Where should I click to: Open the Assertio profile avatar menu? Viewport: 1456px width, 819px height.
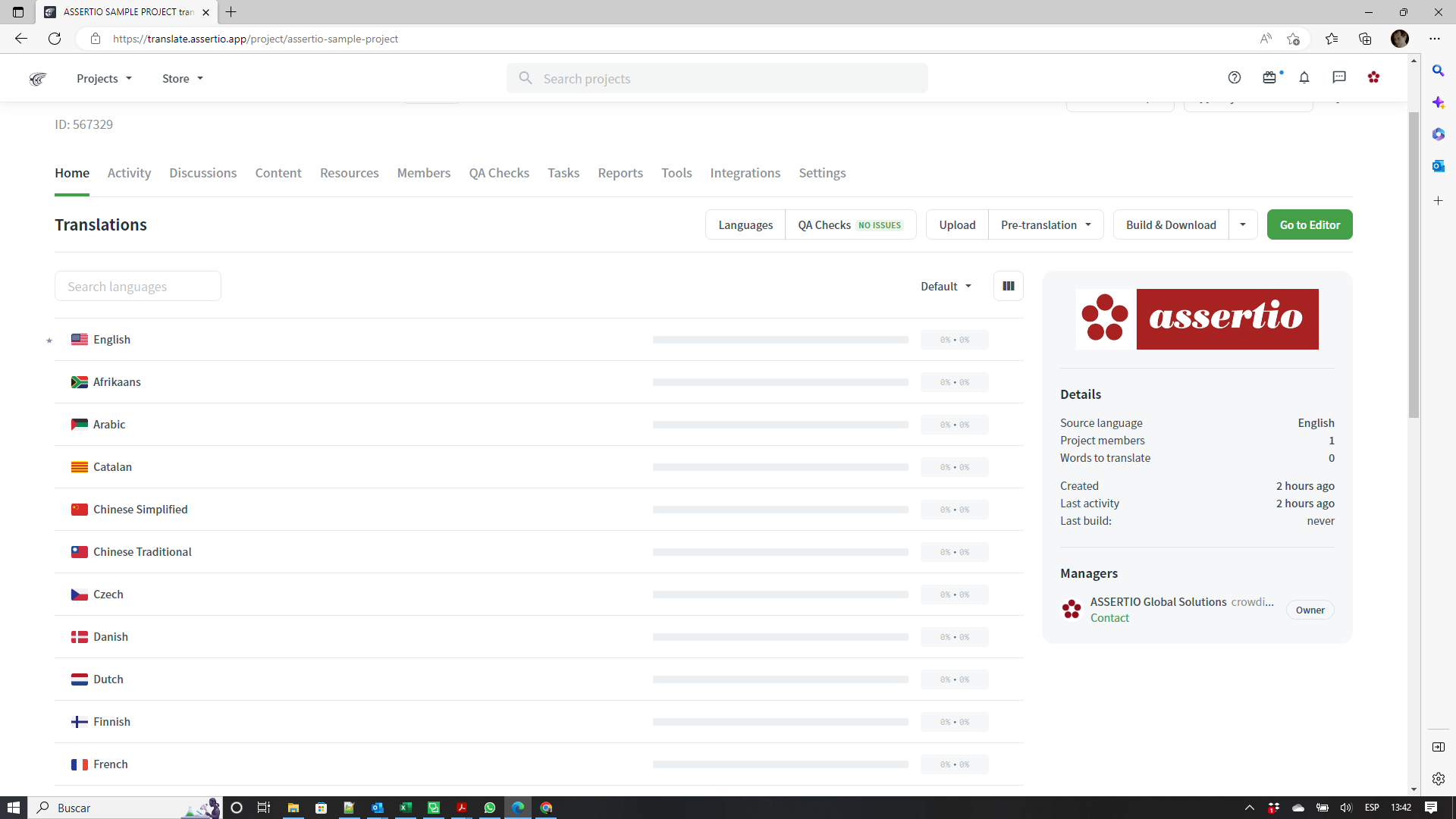[1373, 77]
